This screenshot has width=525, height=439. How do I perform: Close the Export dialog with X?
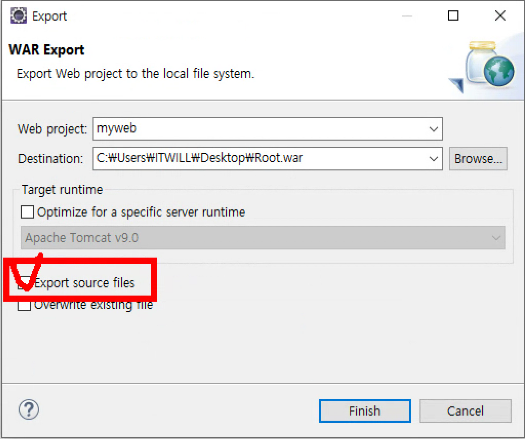[x=500, y=15]
